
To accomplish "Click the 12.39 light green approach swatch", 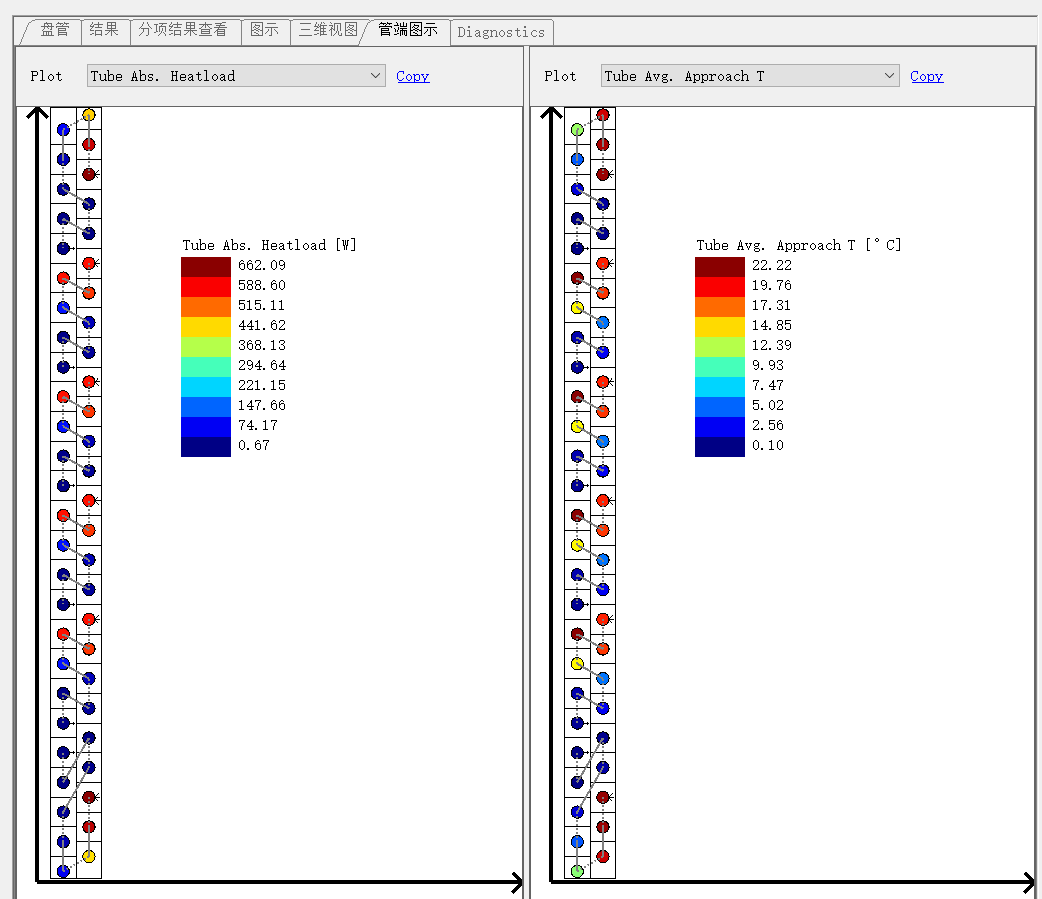I will coord(720,346).
